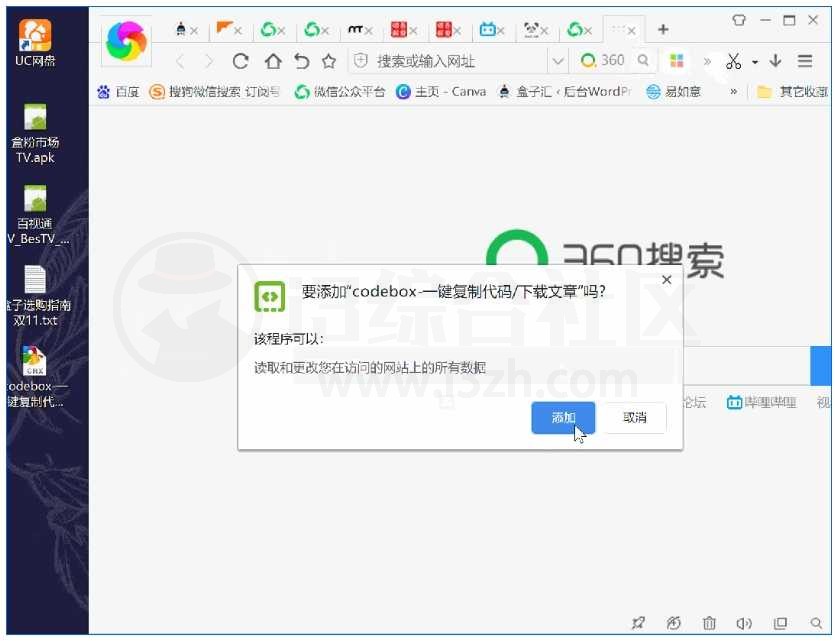Click the shield security icon in the address bar
Image resolution: width=835 pixels, height=641 pixels.
tap(361, 61)
